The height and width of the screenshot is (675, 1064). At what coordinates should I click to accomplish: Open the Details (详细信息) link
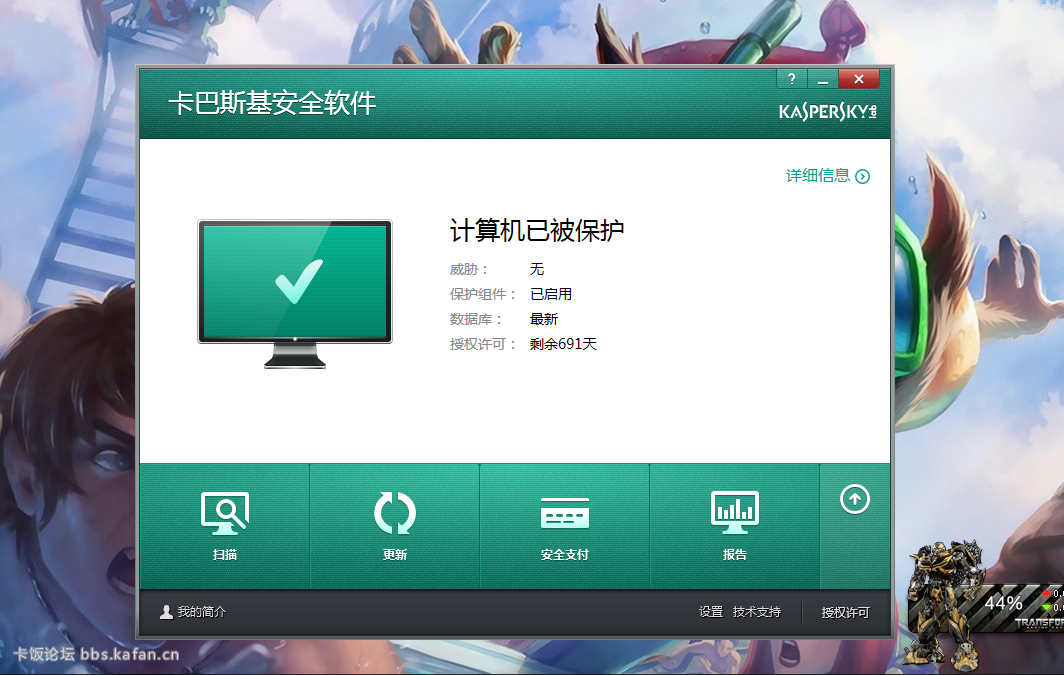[827, 176]
